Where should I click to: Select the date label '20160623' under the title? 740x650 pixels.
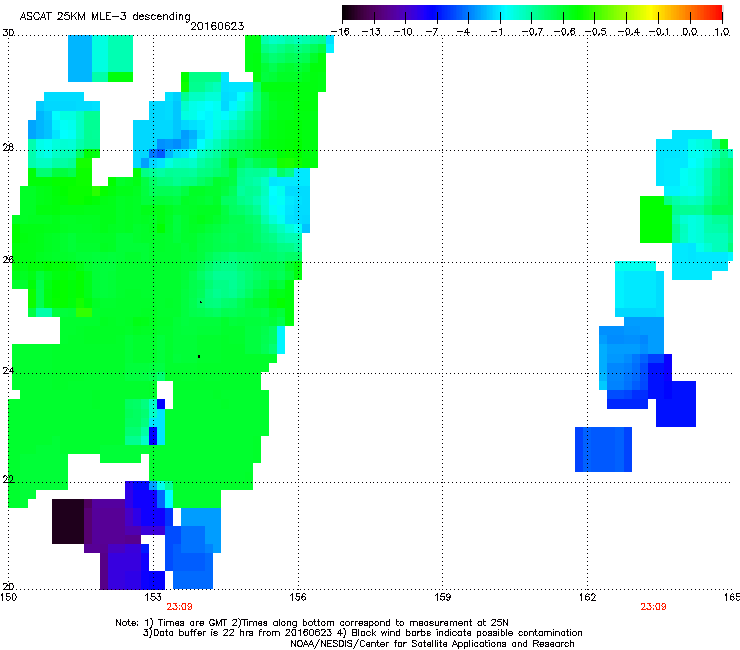[x=217, y=26]
